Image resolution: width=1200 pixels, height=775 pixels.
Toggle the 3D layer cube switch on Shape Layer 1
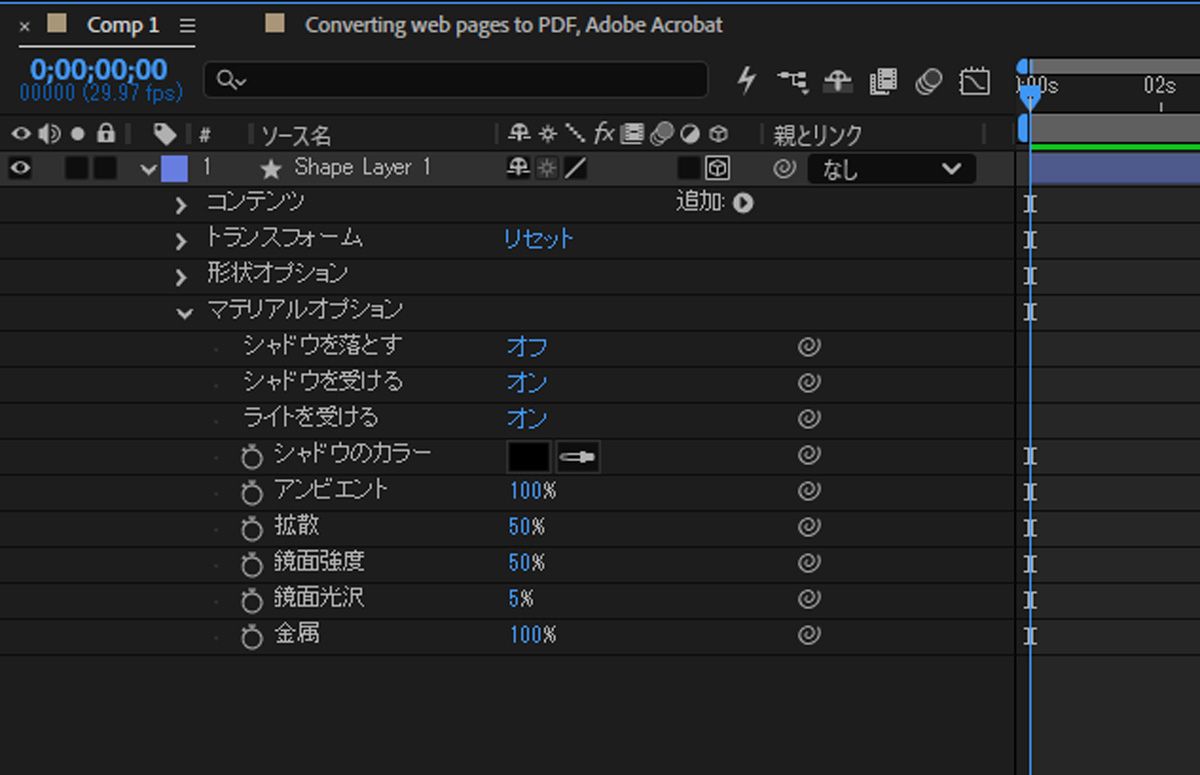click(x=717, y=169)
